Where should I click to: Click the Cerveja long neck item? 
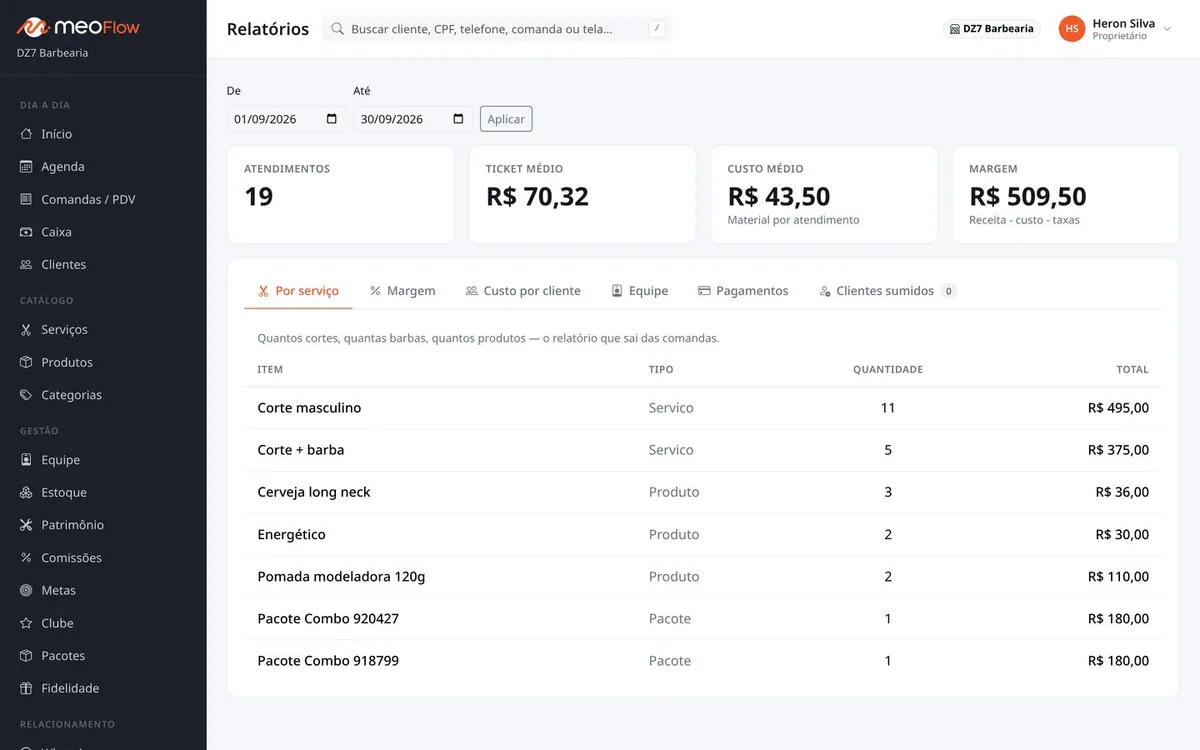314,492
